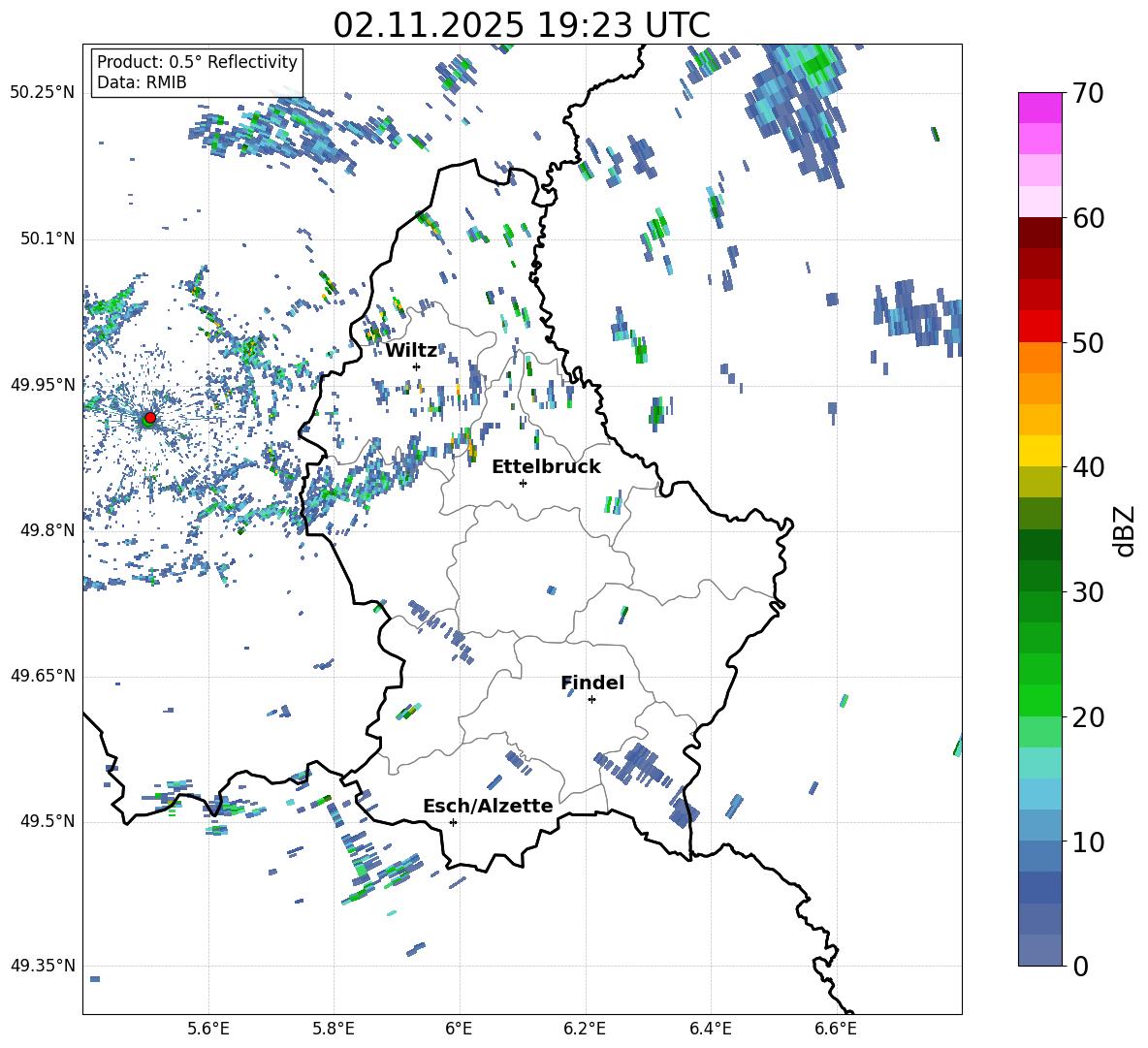Click the 49.65°N latitude label
The image size is (1148, 1048).
[43, 676]
